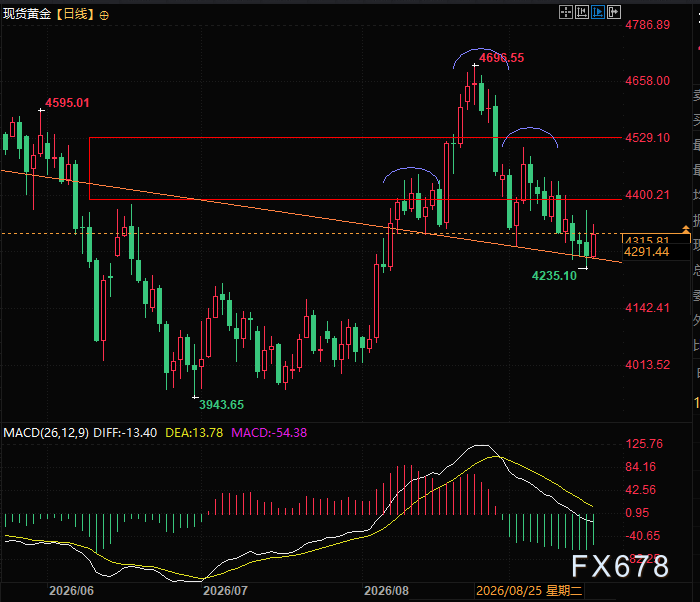Viewport: 700px width, 602px height.
Task: Click the MACD(26,12,9) indicator label
Action: (x=46, y=433)
